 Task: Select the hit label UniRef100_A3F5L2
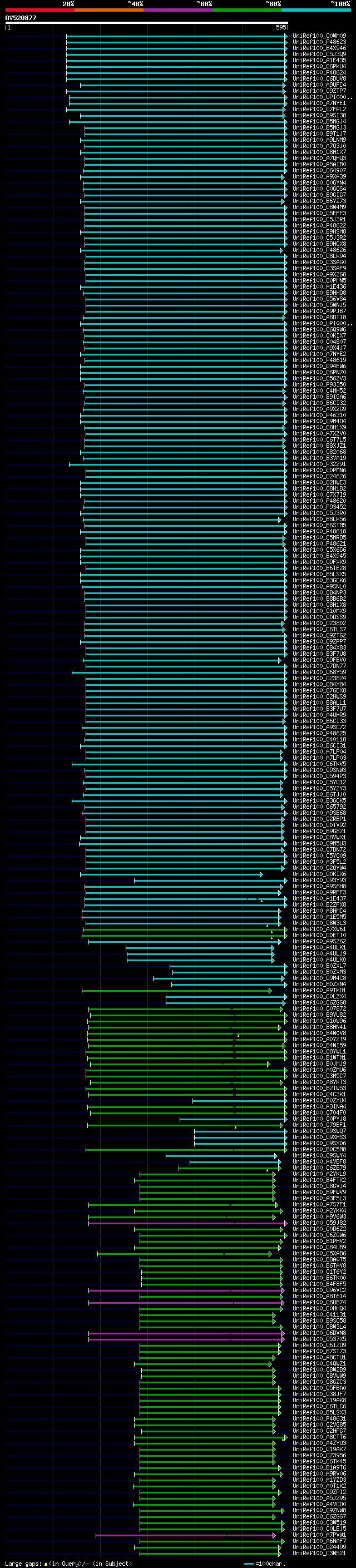coord(319,862)
